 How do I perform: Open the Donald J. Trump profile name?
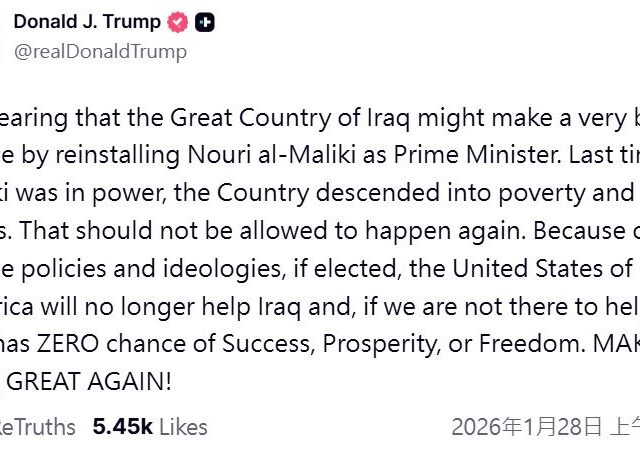(85, 22)
